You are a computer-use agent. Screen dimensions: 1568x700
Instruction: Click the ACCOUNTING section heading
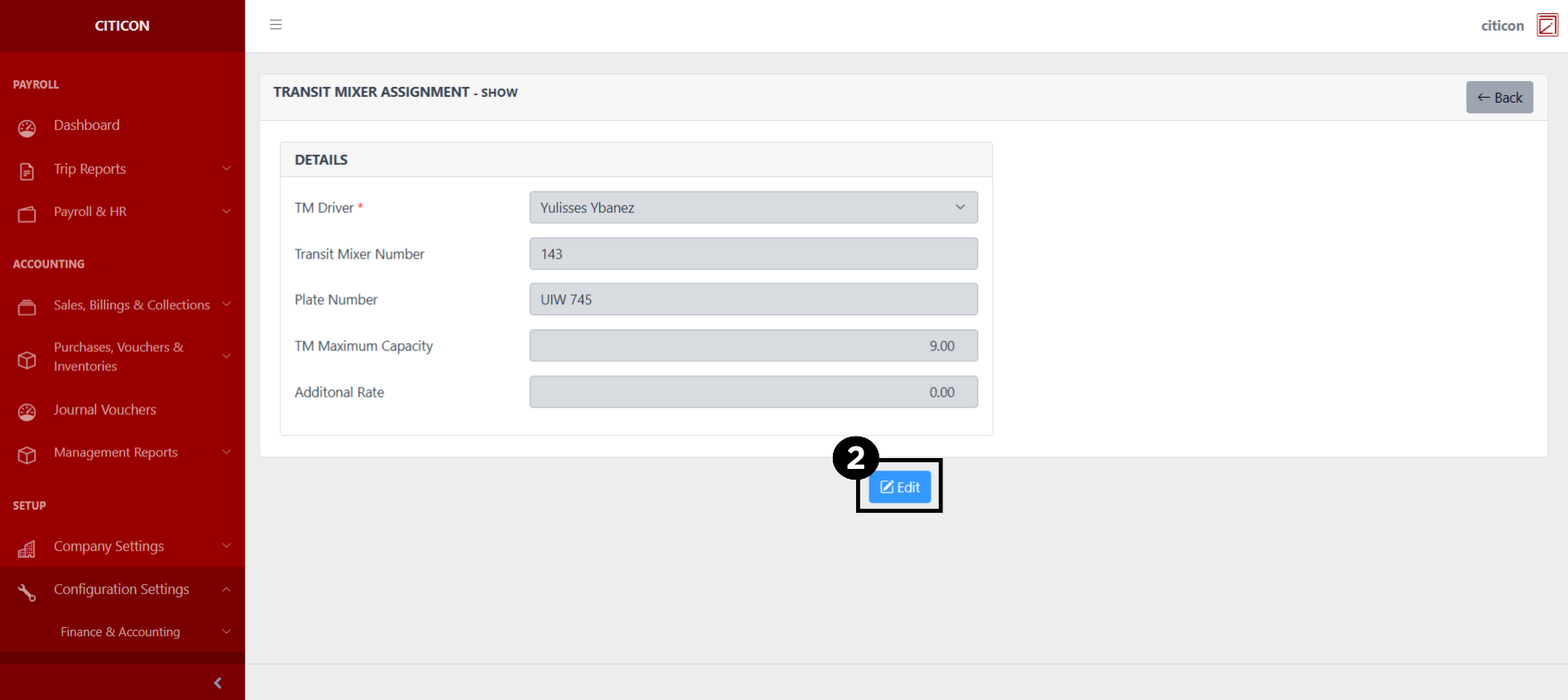49,264
